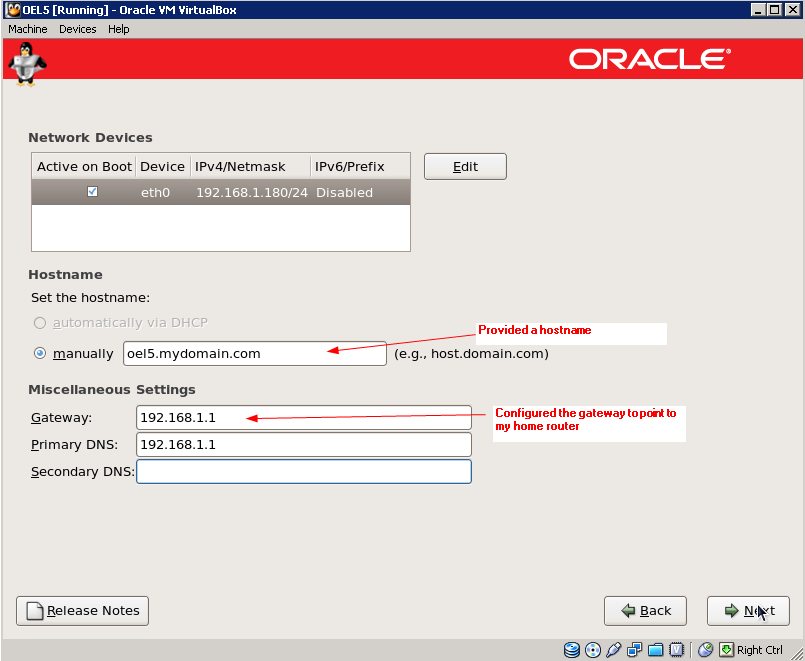This screenshot has height=661, width=805.
Task: Click the Back button
Action: [x=645, y=610]
